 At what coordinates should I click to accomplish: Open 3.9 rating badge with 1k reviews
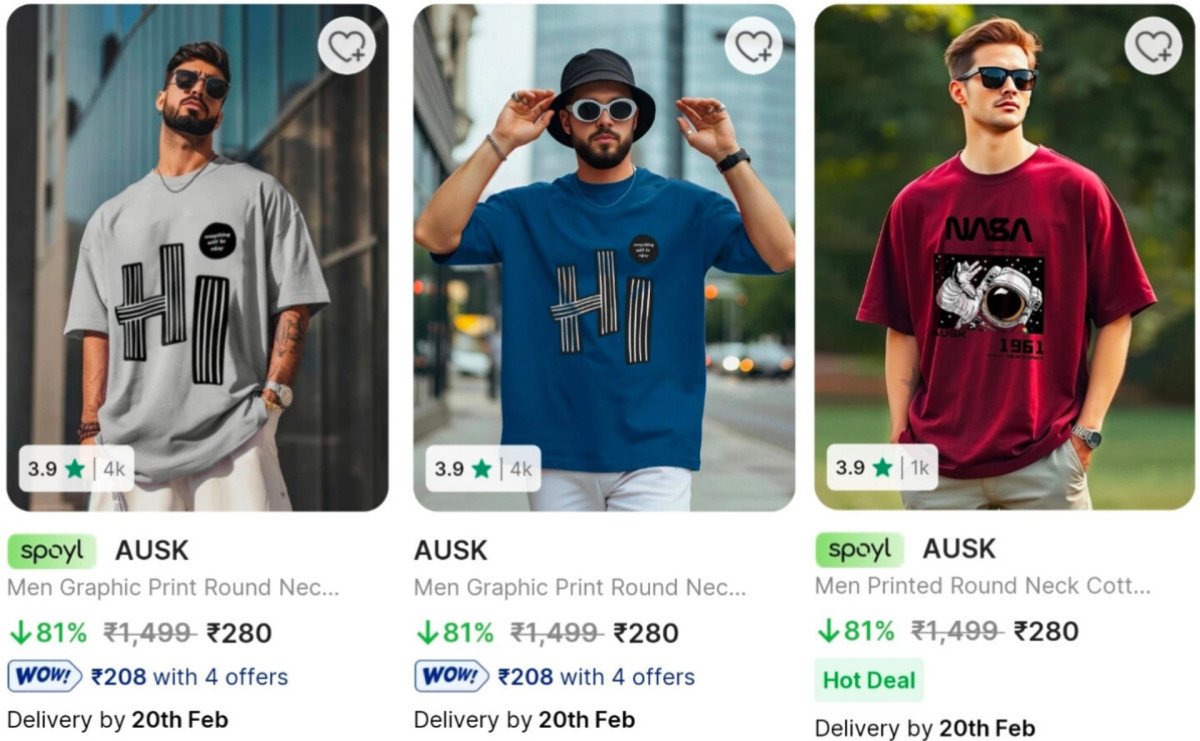click(x=882, y=468)
